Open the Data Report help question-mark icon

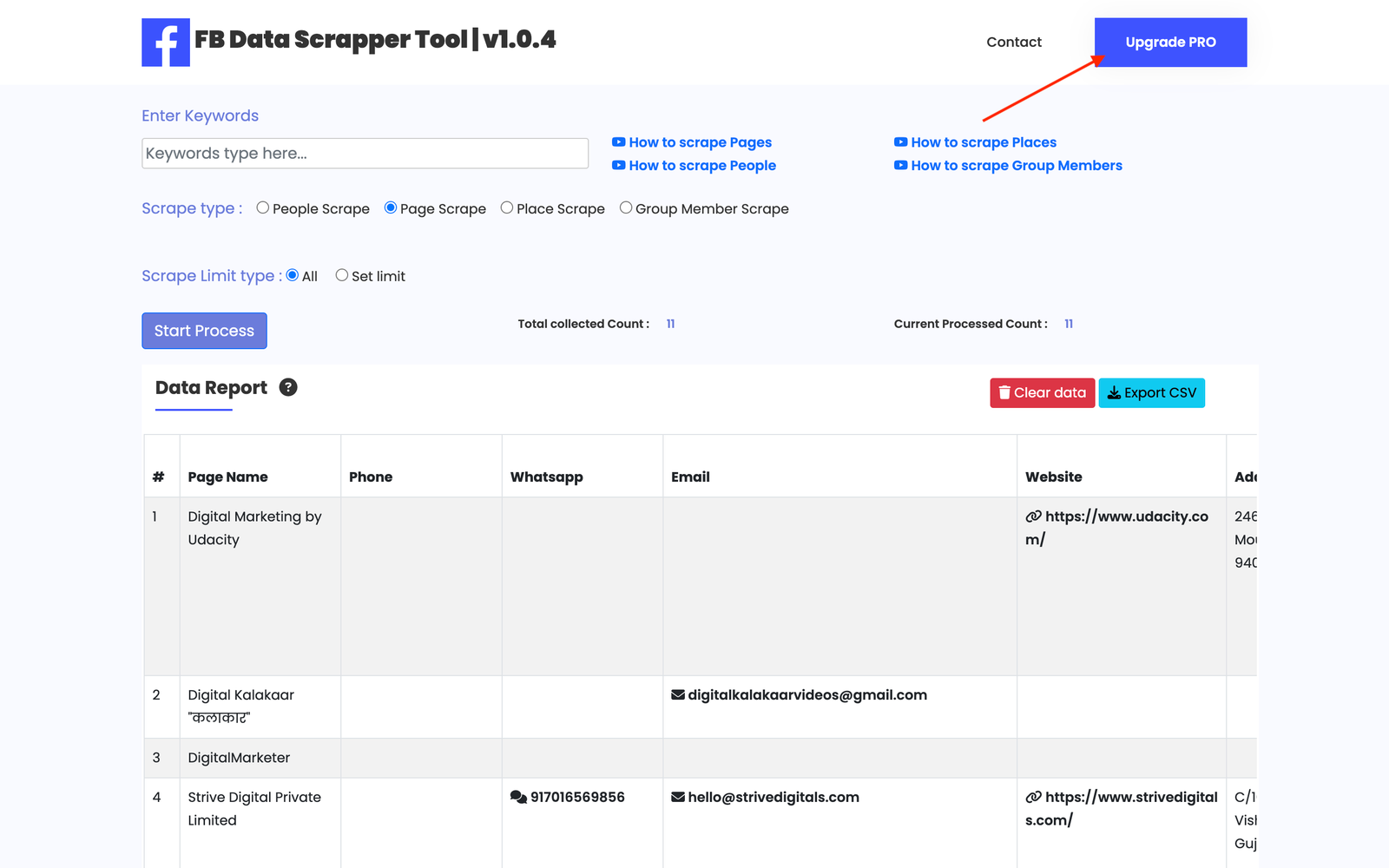288,387
